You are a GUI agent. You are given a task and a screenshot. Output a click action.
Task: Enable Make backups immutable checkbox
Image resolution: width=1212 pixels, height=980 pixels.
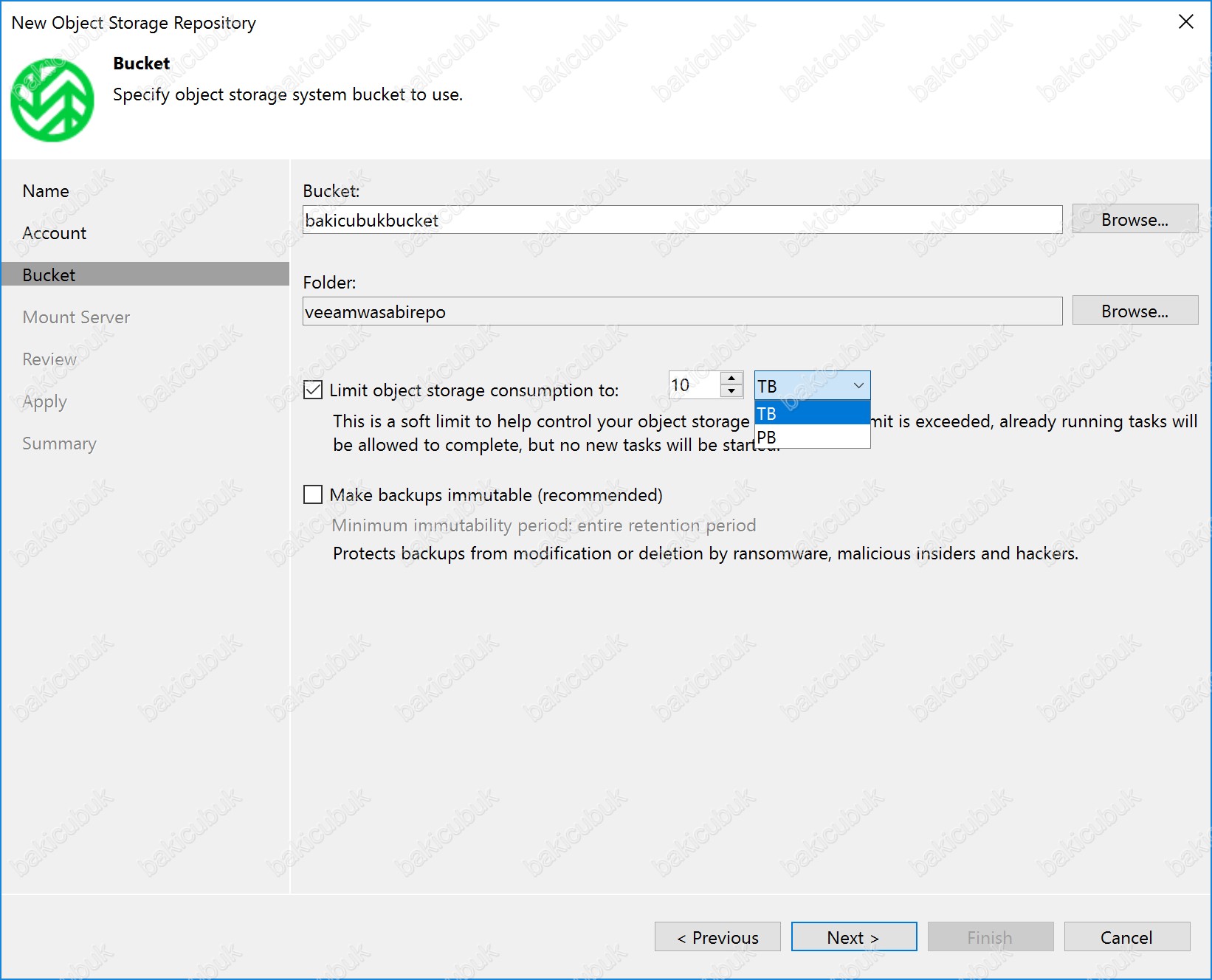(x=313, y=494)
